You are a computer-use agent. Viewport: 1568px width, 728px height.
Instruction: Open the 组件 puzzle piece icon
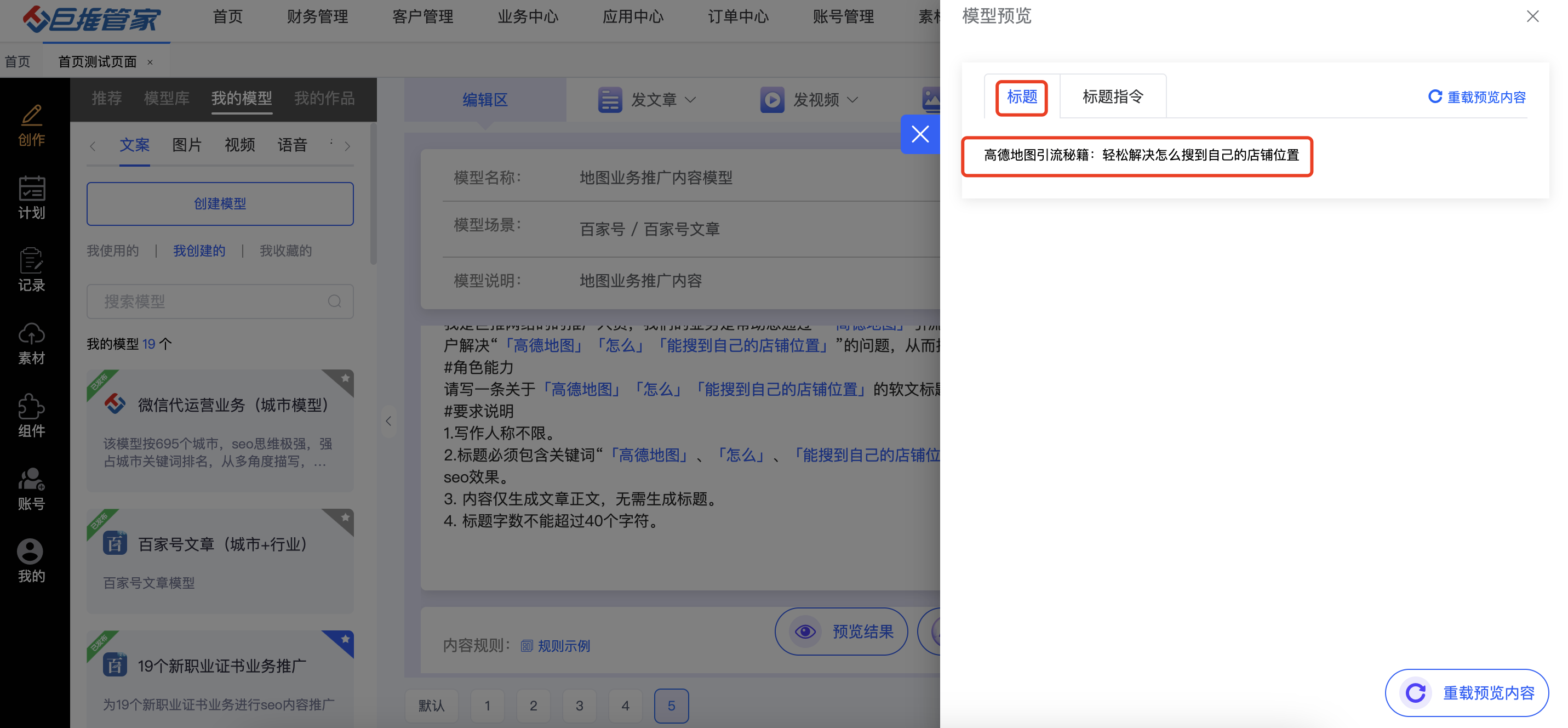[x=31, y=406]
